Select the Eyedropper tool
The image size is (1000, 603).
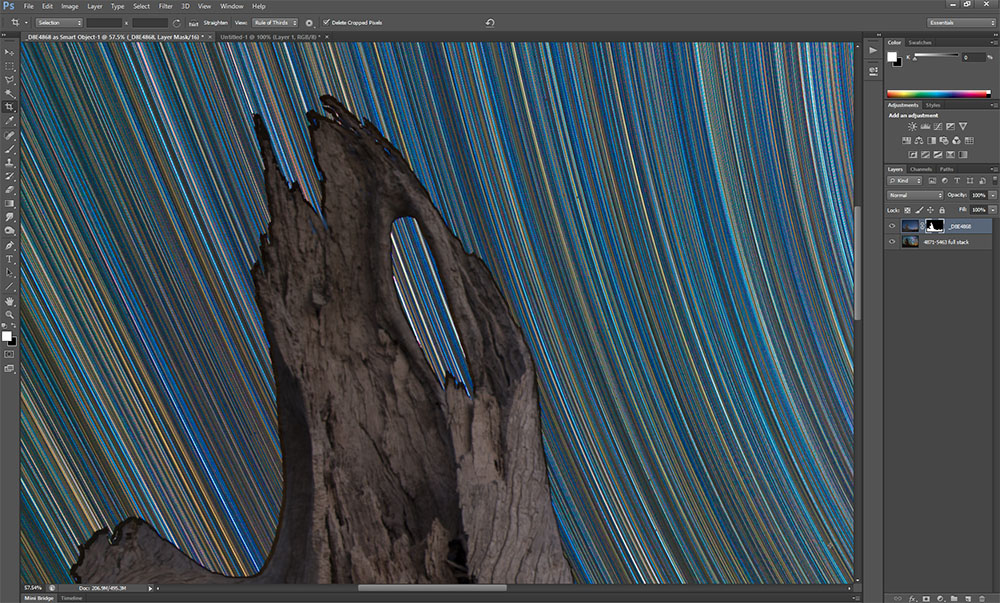(9, 121)
